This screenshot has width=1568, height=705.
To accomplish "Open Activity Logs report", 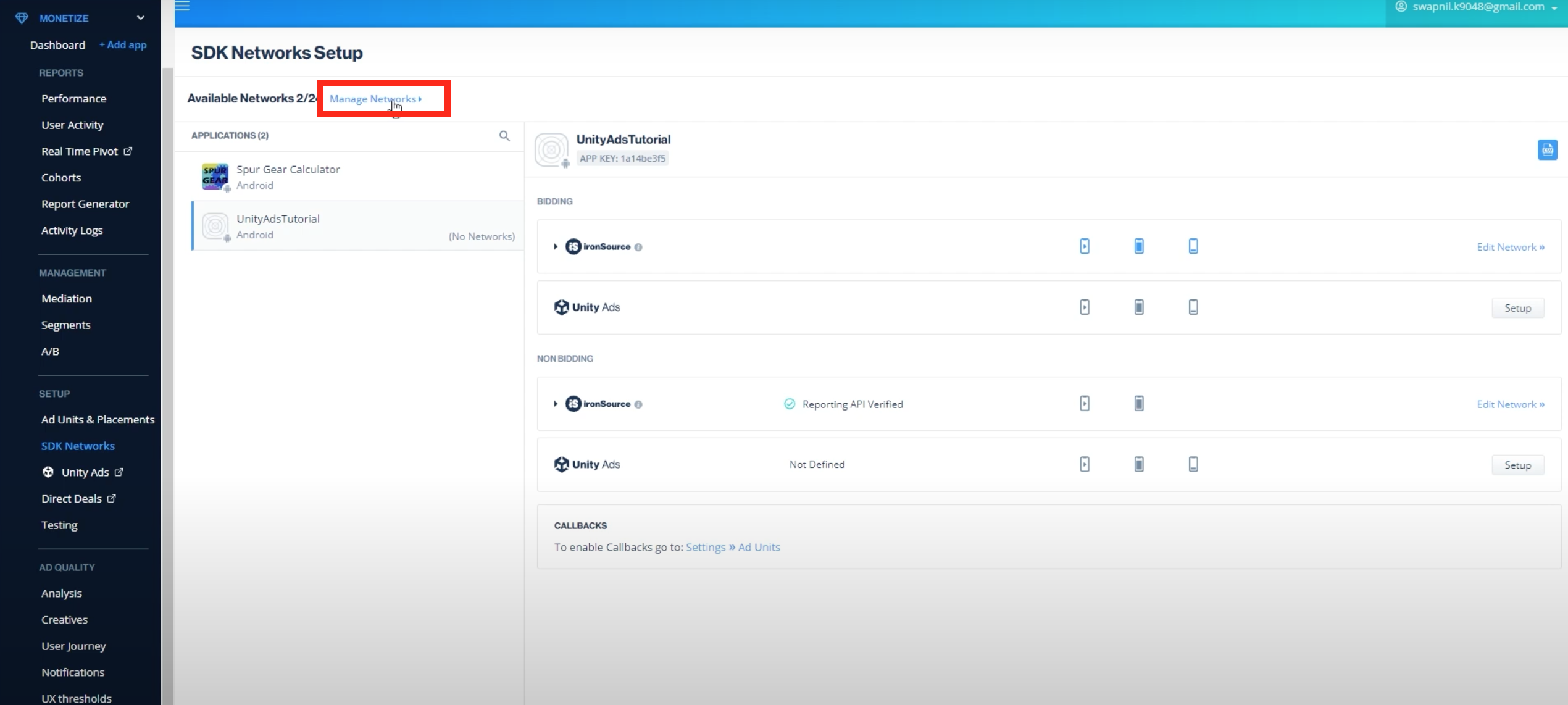I will [72, 230].
